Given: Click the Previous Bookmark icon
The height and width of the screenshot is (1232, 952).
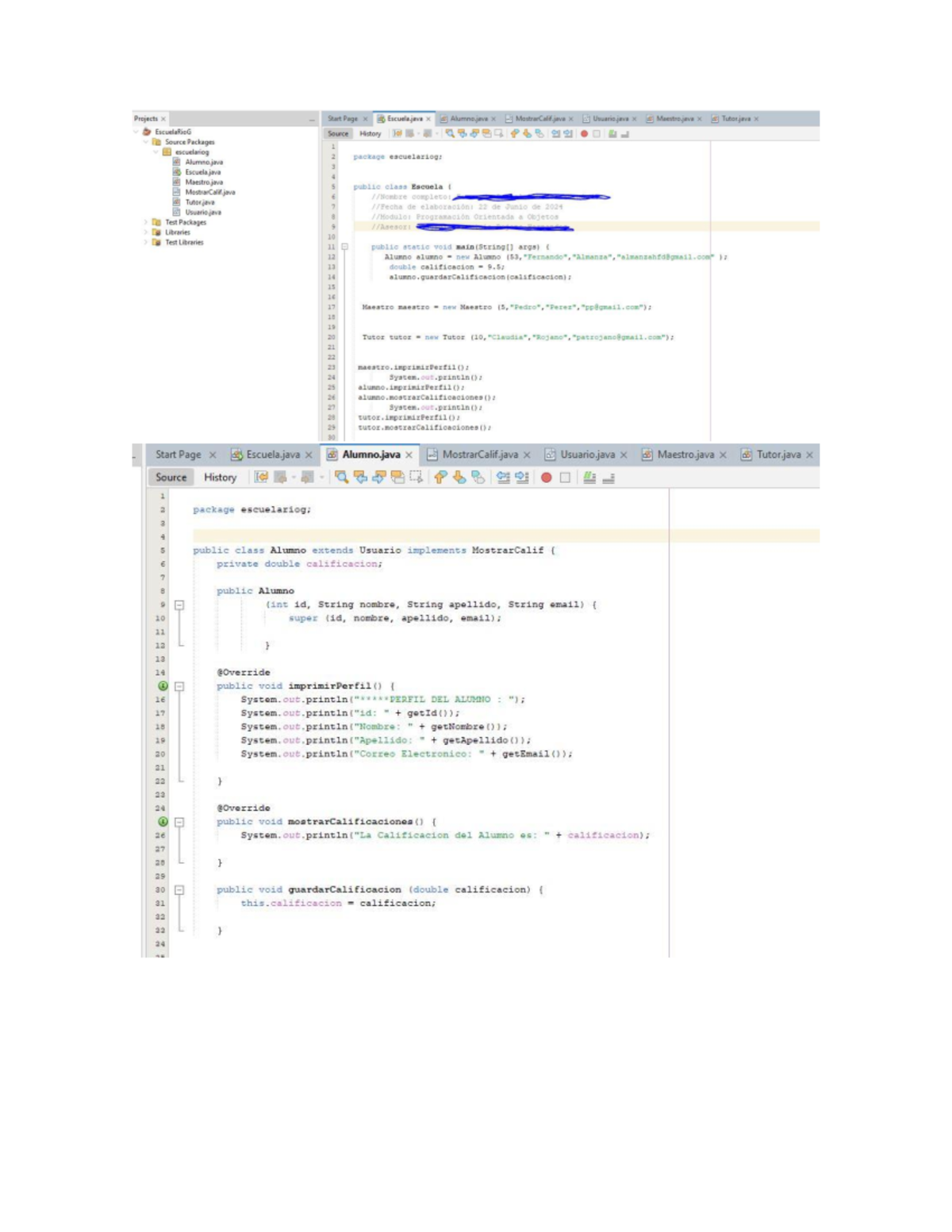Looking at the screenshot, I should (x=440, y=477).
